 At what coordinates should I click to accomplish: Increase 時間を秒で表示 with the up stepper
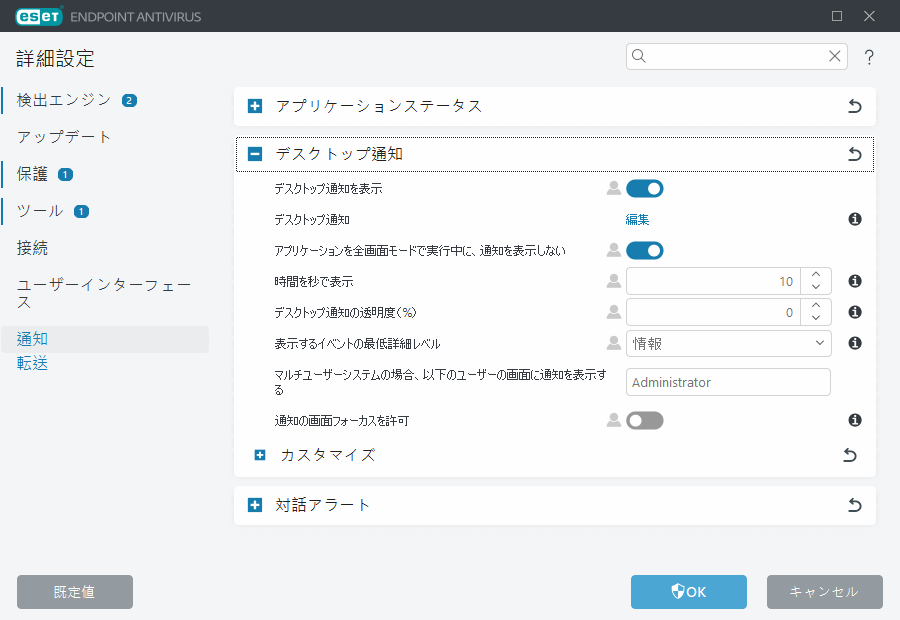(x=816, y=275)
